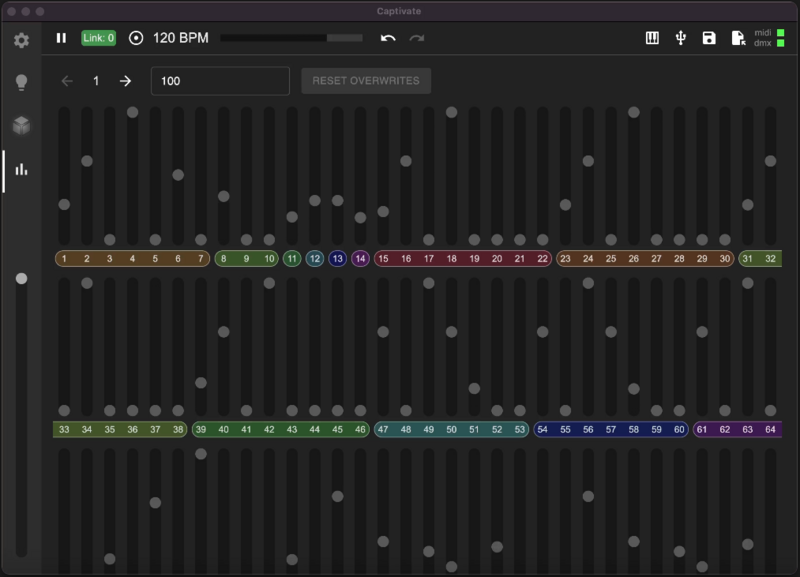Undo the last action
The height and width of the screenshot is (577, 800).
tap(388, 38)
